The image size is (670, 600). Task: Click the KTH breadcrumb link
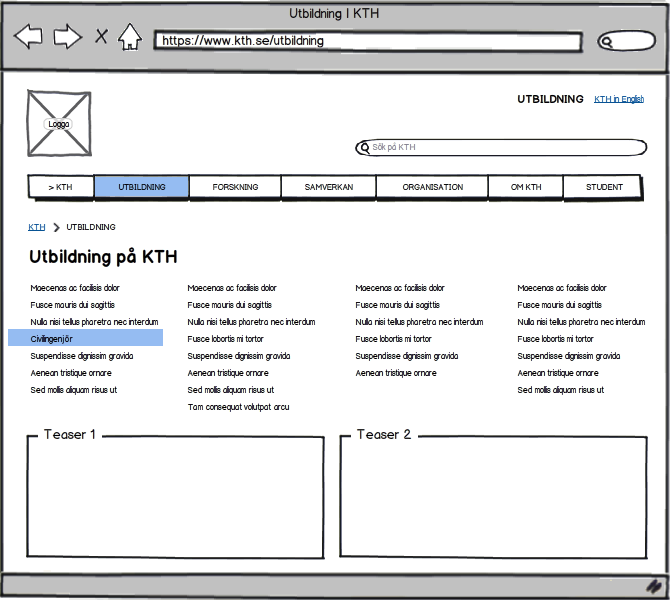[36, 227]
